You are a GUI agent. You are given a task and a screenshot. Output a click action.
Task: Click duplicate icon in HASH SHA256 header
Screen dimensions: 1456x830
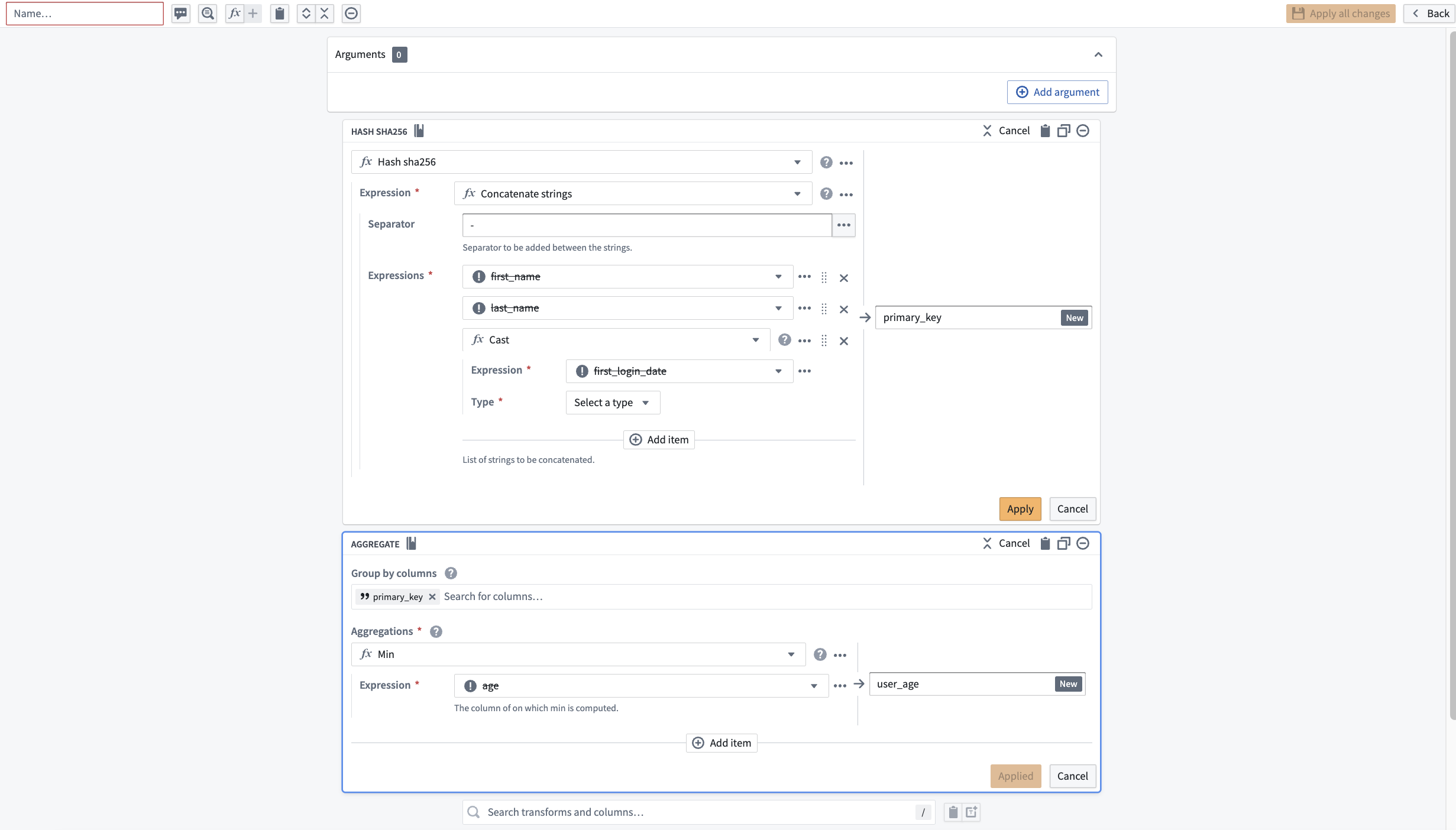pyautogui.click(x=1064, y=131)
